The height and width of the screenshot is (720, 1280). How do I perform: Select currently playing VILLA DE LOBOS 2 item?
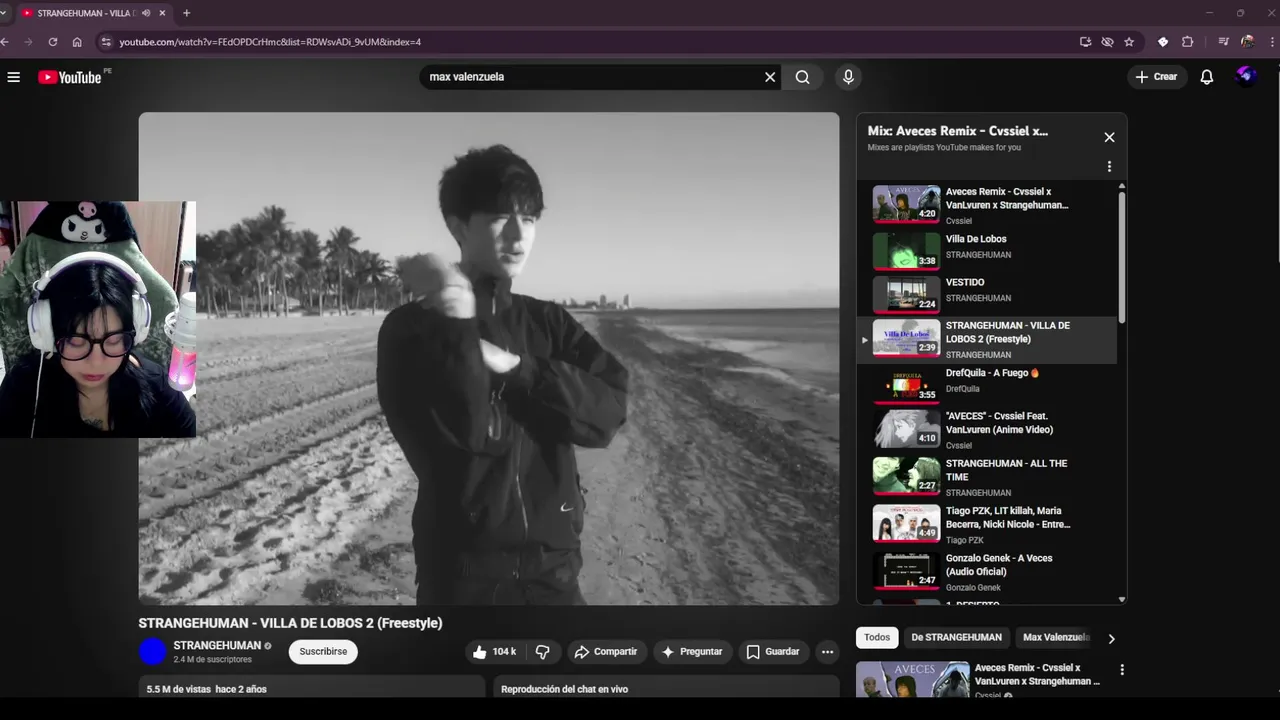pyautogui.click(x=987, y=340)
